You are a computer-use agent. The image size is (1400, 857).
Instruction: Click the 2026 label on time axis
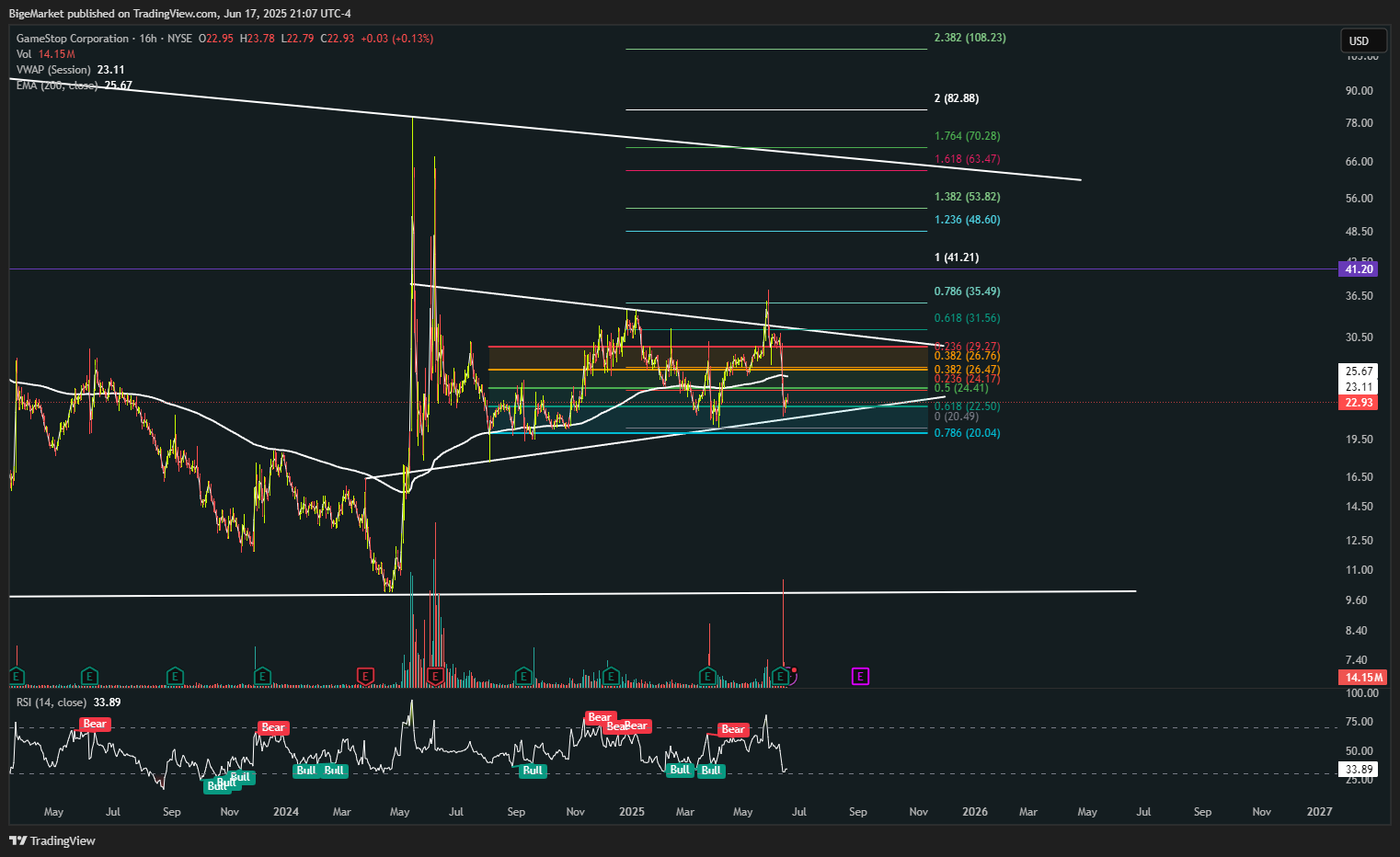pyautogui.click(x=975, y=812)
